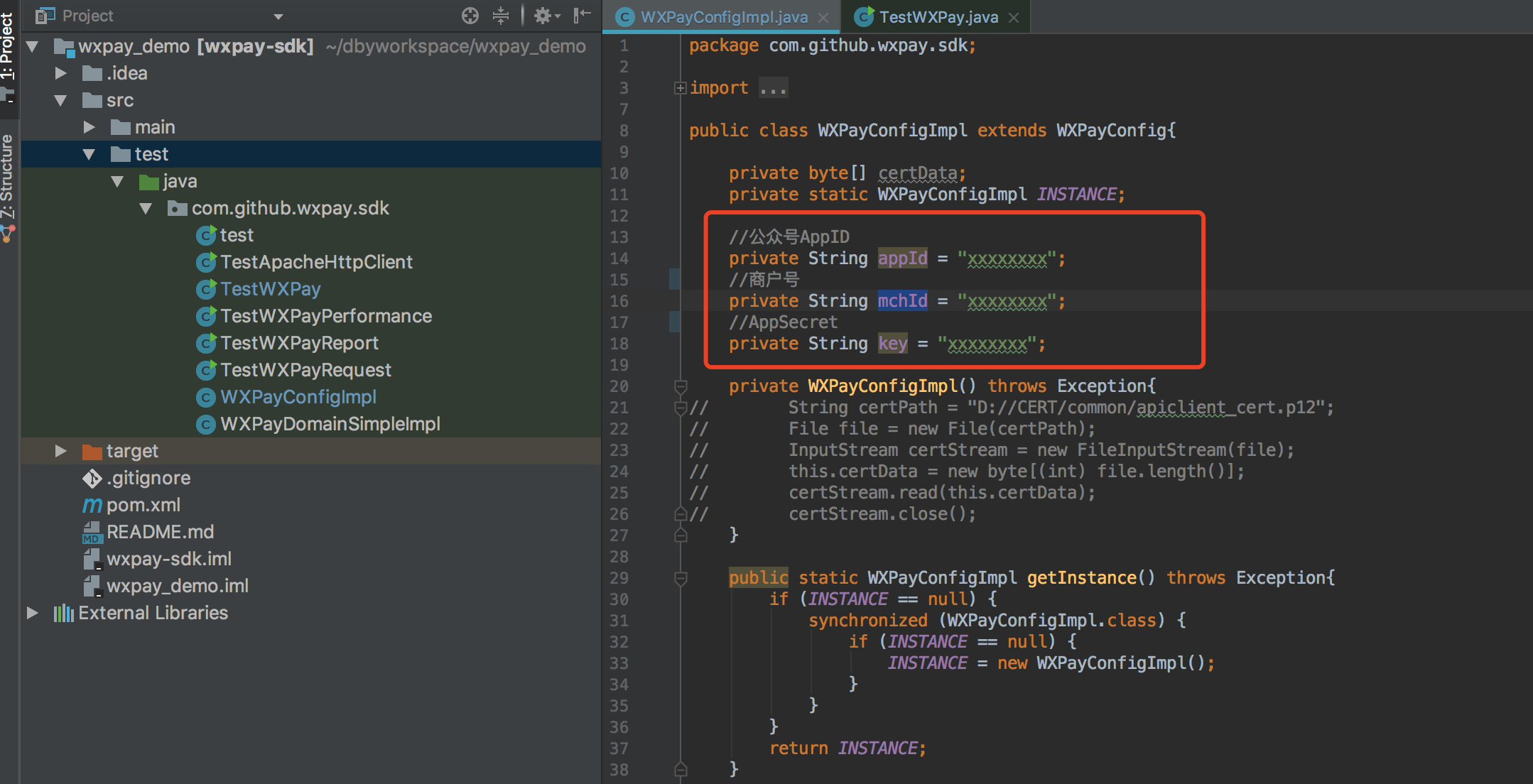Viewport: 1533px width, 784px height.
Task: Click the package icon for com.github.wxpay.sdk
Action: (178, 209)
